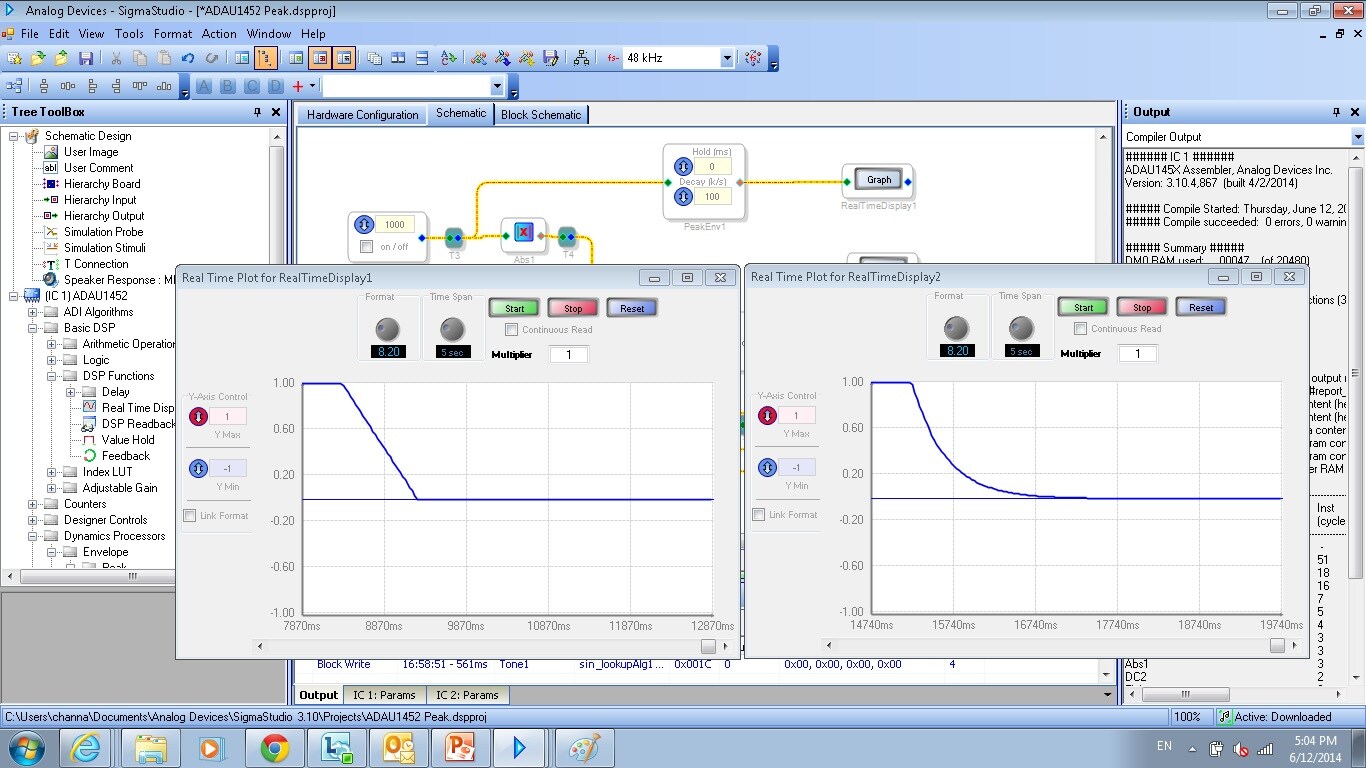Click the Time Span knob in RealTimeDisplay2 plot
This screenshot has height=768, width=1366.
(1021, 328)
